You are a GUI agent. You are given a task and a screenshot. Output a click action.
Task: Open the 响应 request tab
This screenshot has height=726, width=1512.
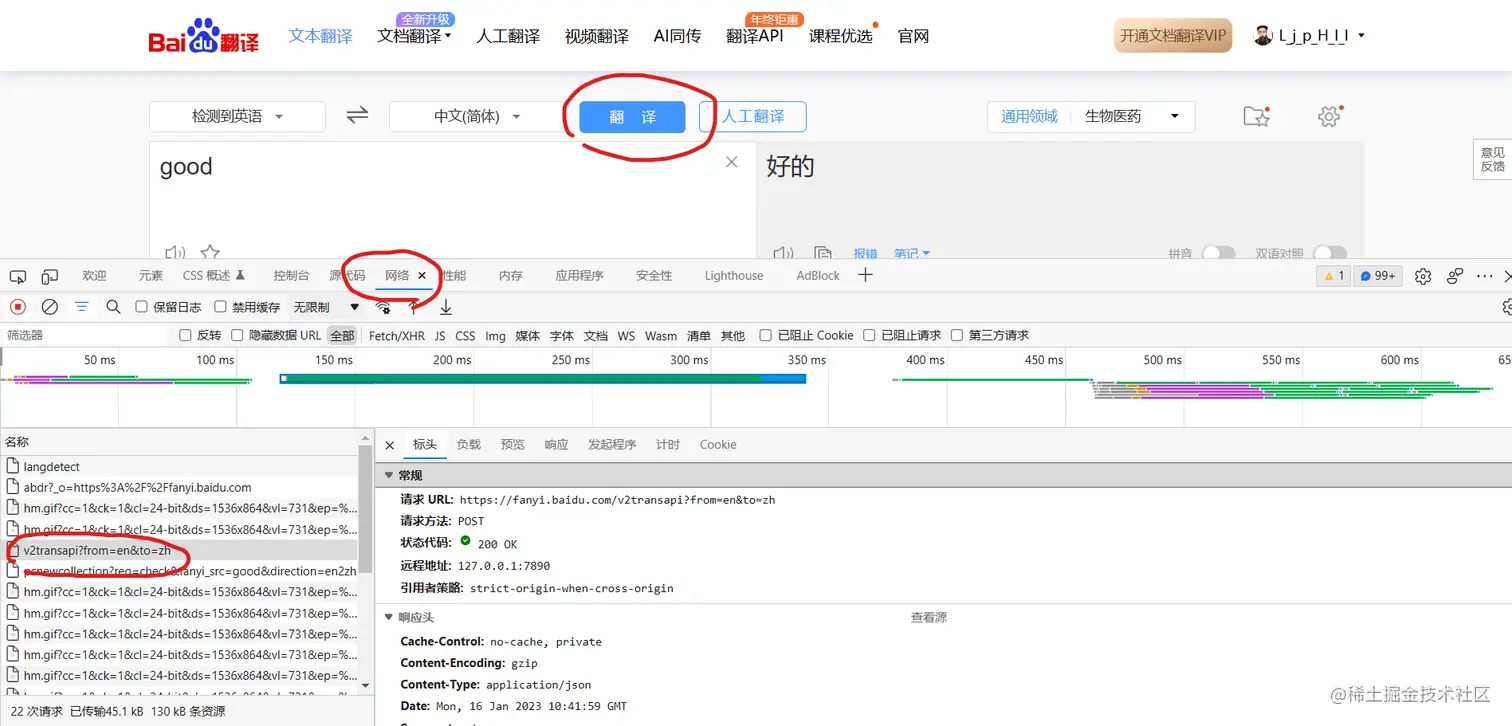tap(557, 445)
